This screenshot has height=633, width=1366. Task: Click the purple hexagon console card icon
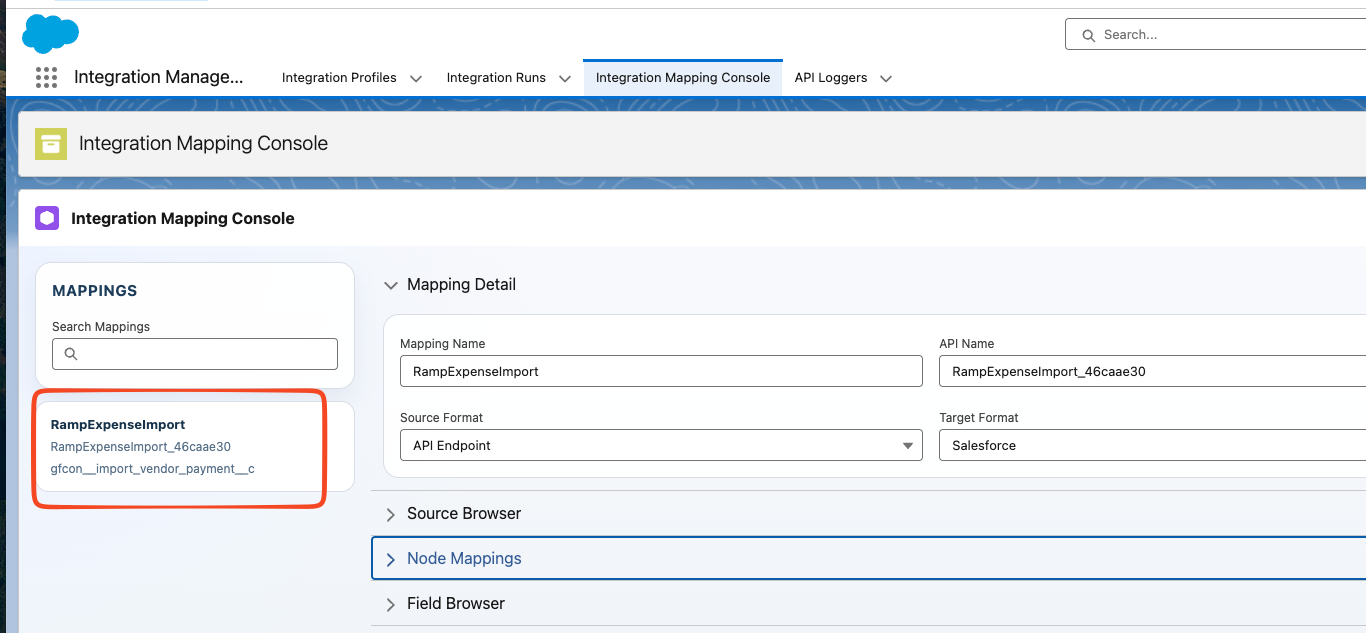point(47,218)
